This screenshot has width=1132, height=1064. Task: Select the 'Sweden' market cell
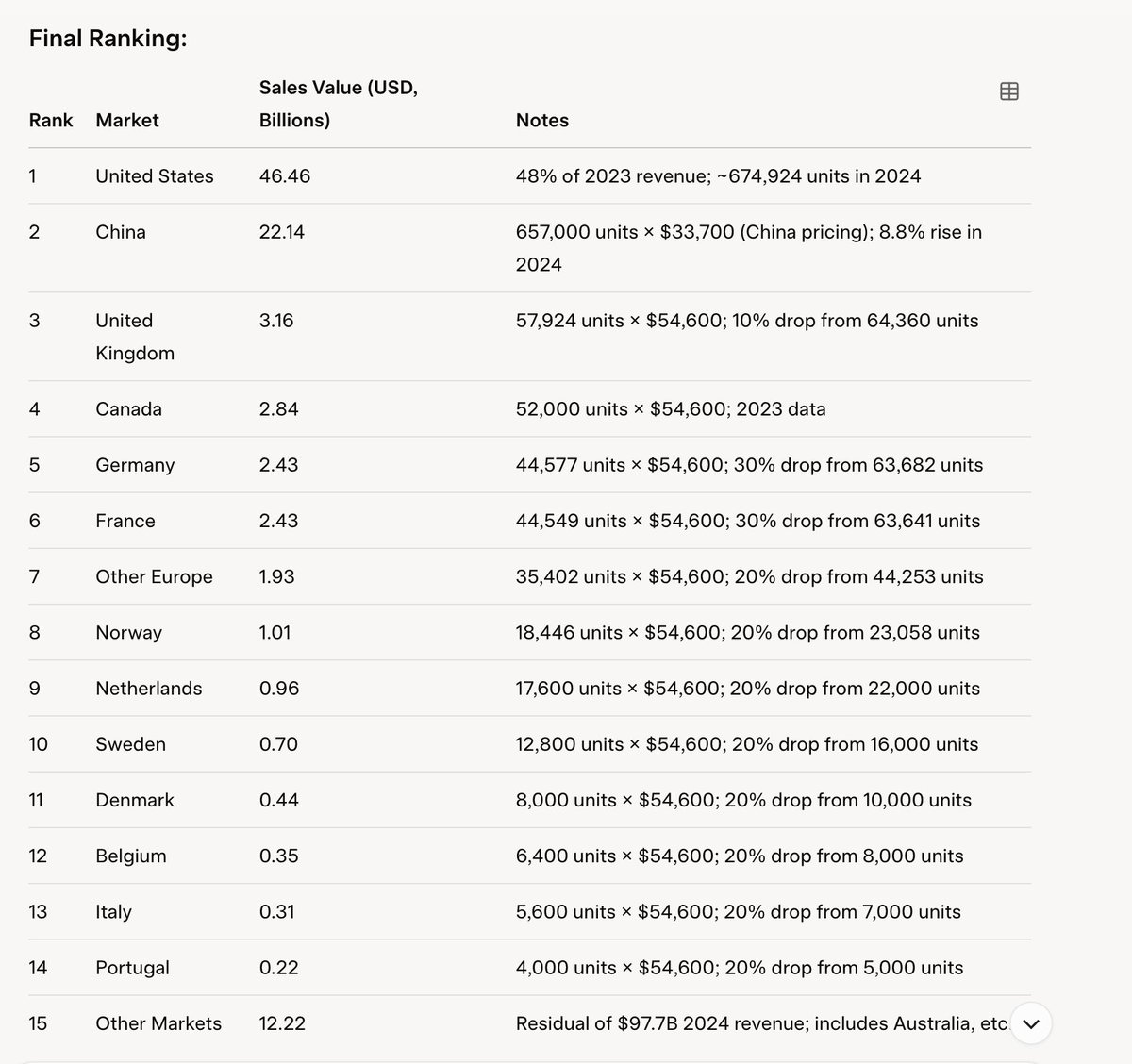point(131,744)
